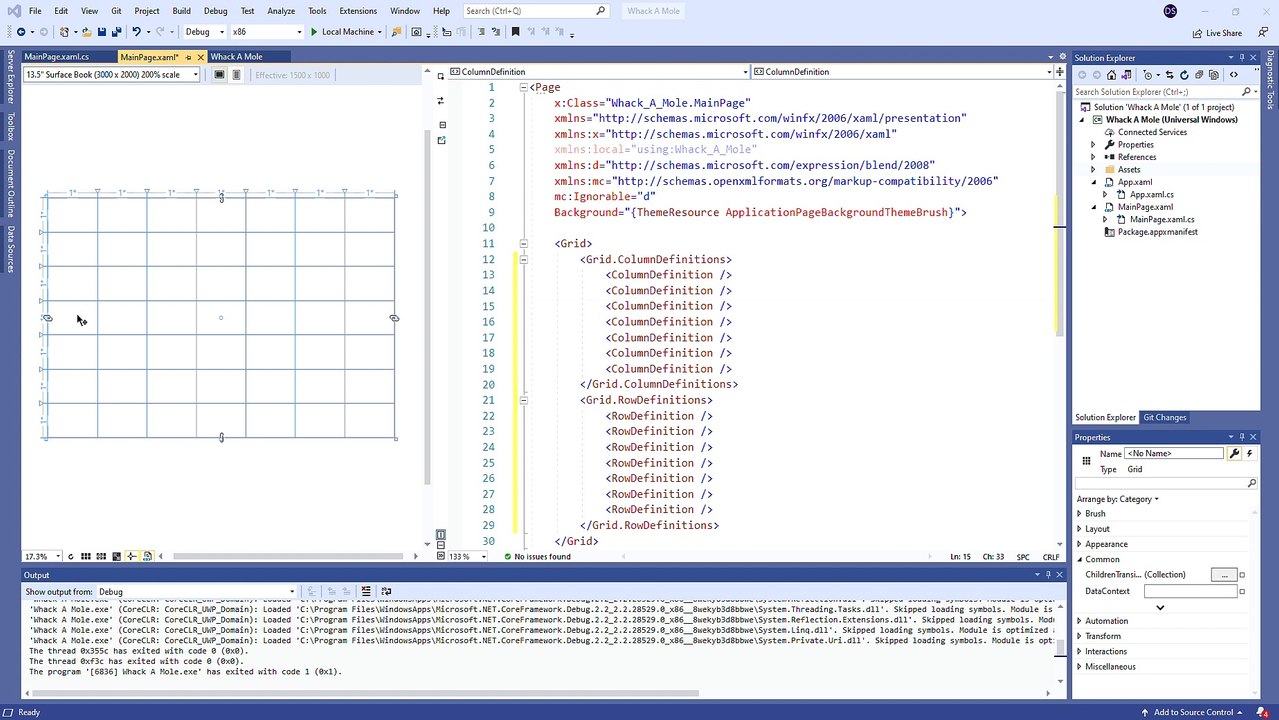Expand the Brush category in Properties
This screenshot has height=720, width=1279.
tap(1079, 513)
